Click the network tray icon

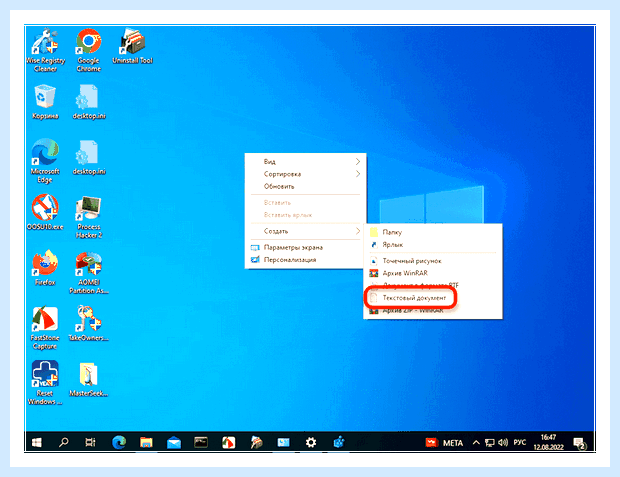pos(490,443)
